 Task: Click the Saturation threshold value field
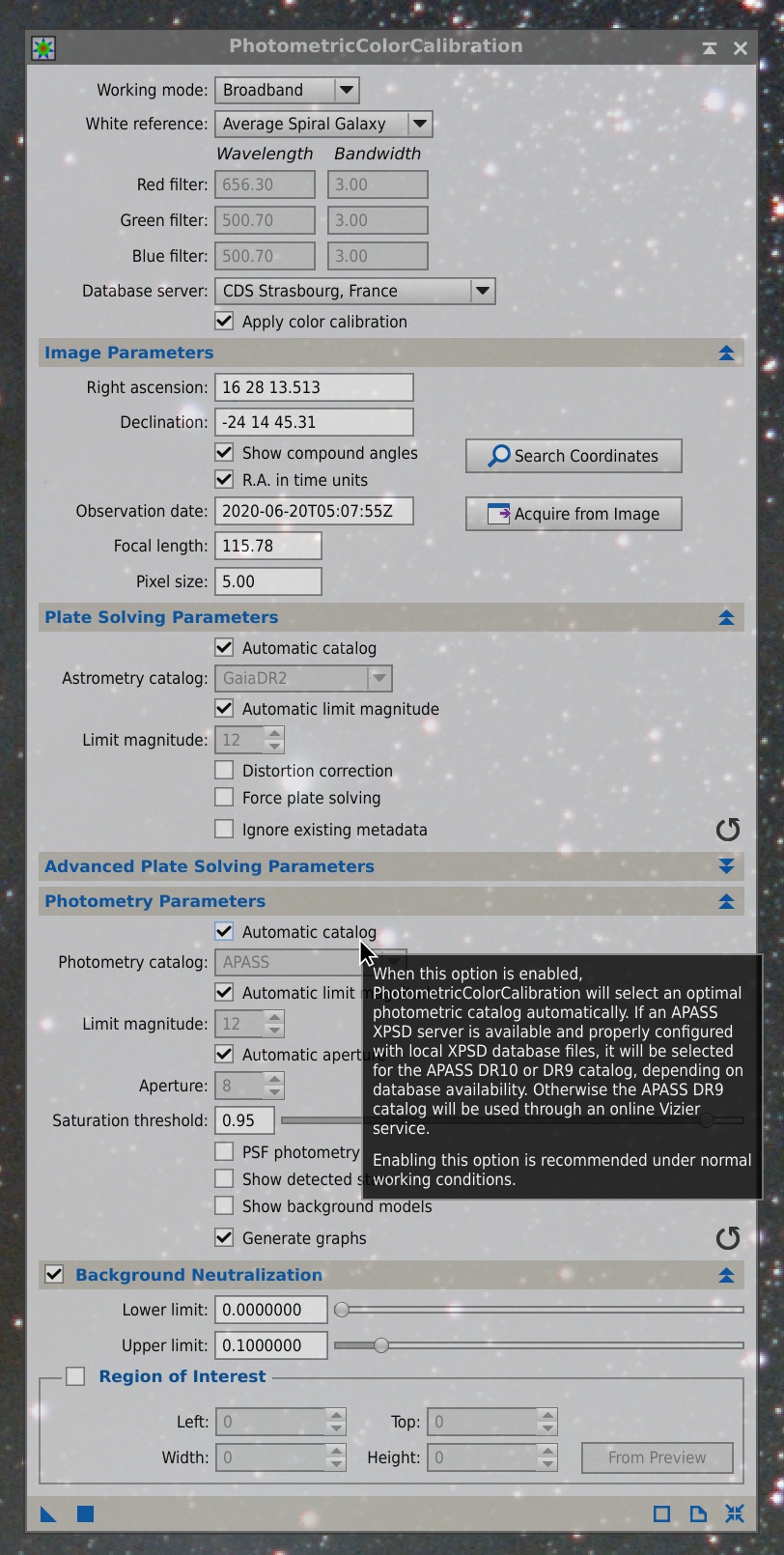tap(244, 1120)
